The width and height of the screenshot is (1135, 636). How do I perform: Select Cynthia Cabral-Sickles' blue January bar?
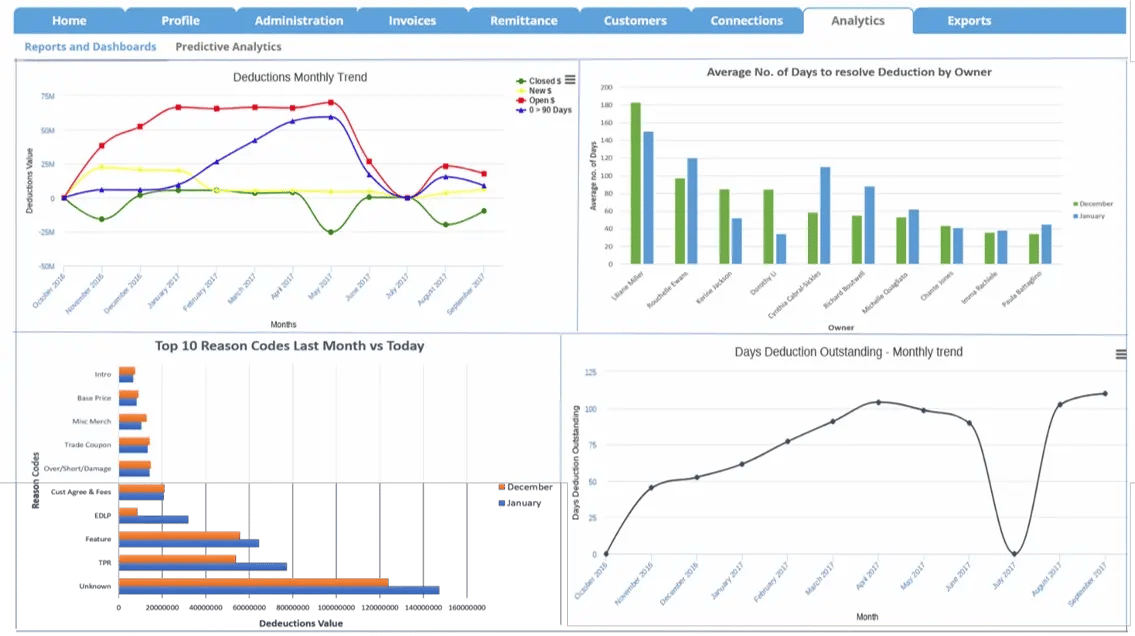pos(825,216)
